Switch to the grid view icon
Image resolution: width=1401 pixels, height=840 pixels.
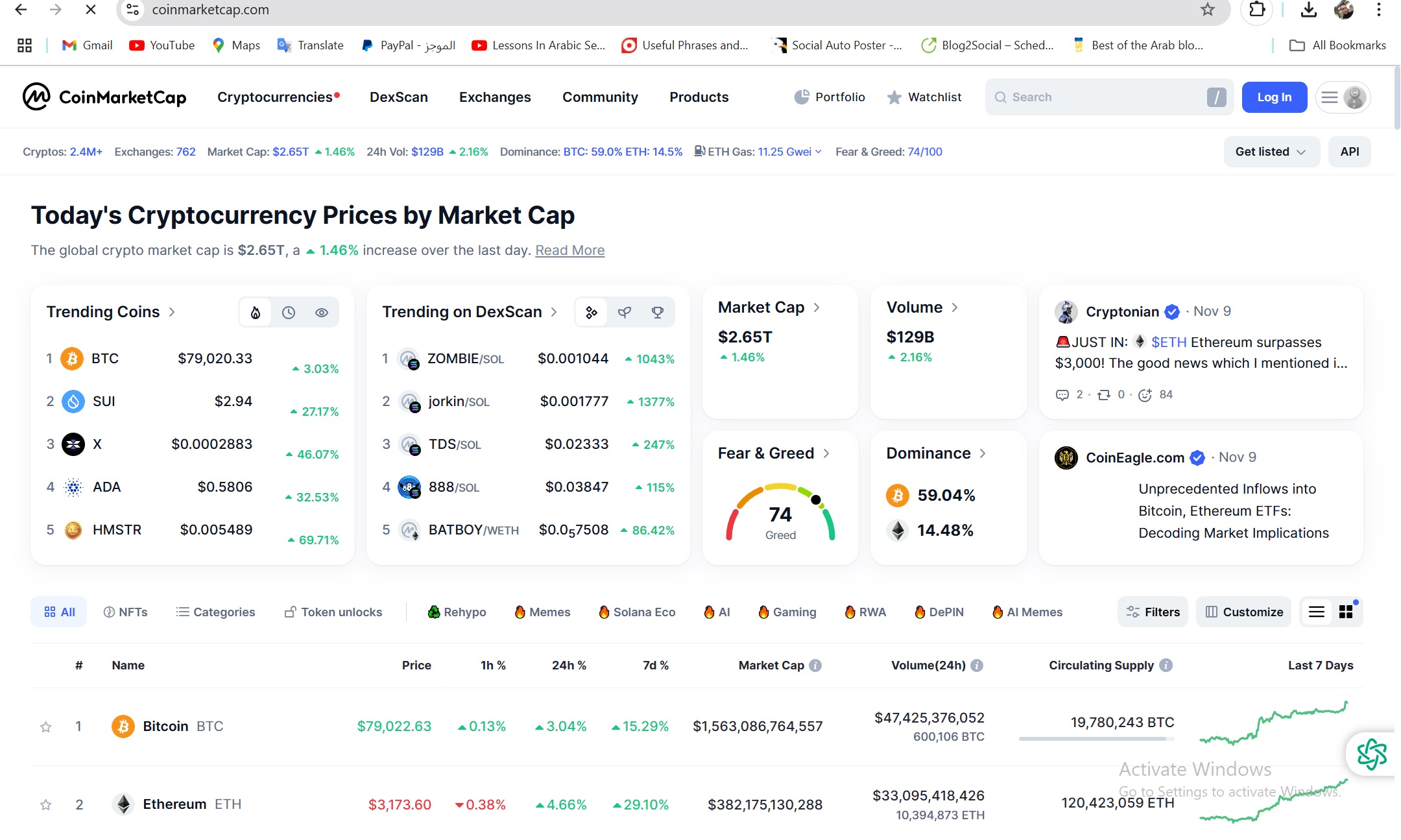click(1346, 612)
